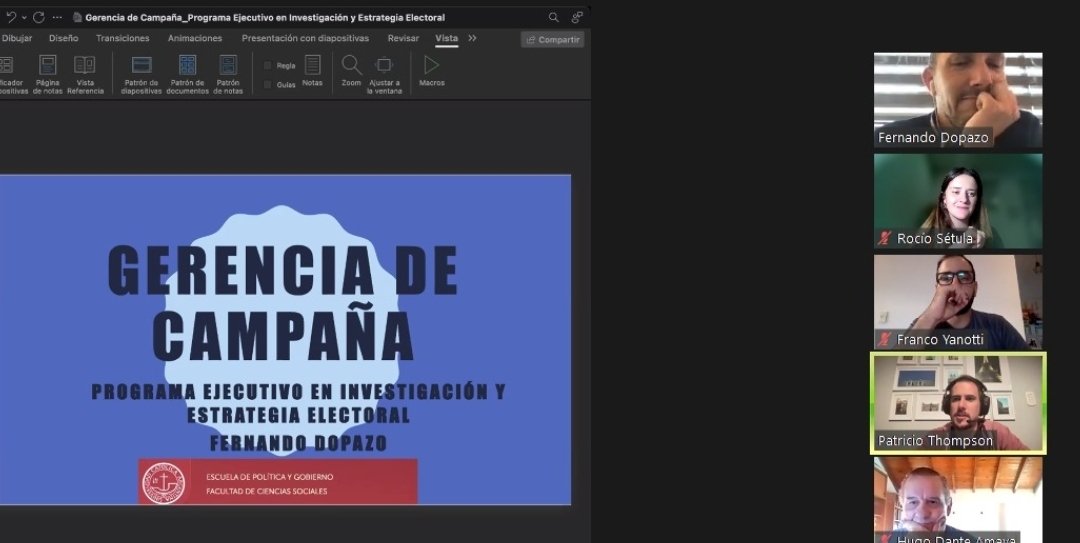Click the Redo circular arrow icon

point(39,17)
